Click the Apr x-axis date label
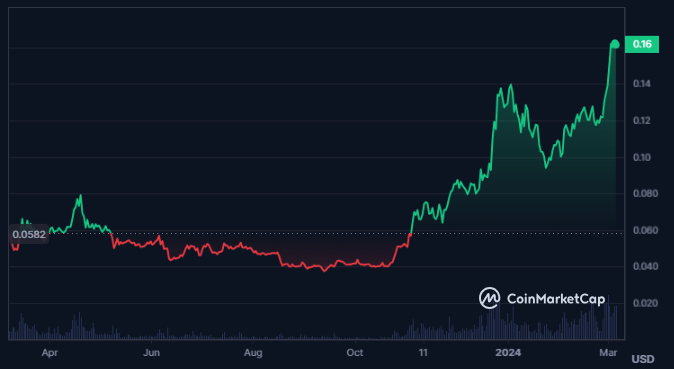This screenshot has height=369, width=674. pos(50,353)
